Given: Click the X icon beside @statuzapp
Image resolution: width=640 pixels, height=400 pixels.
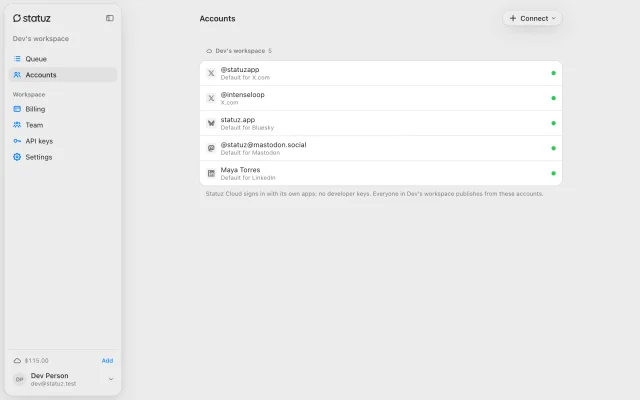Looking at the screenshot, I should 211,73.
